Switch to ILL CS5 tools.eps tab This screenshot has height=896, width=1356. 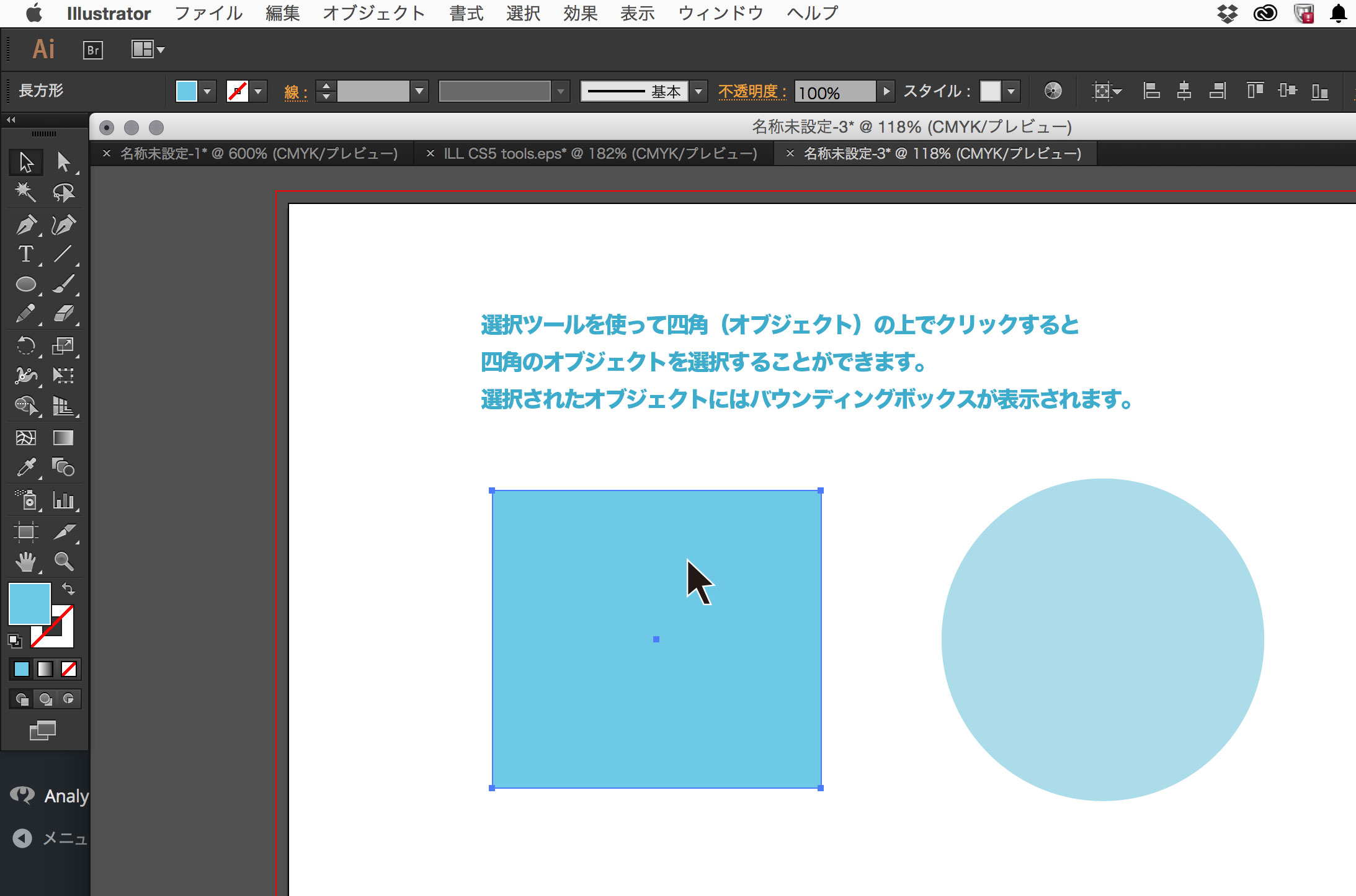point(599,154)
